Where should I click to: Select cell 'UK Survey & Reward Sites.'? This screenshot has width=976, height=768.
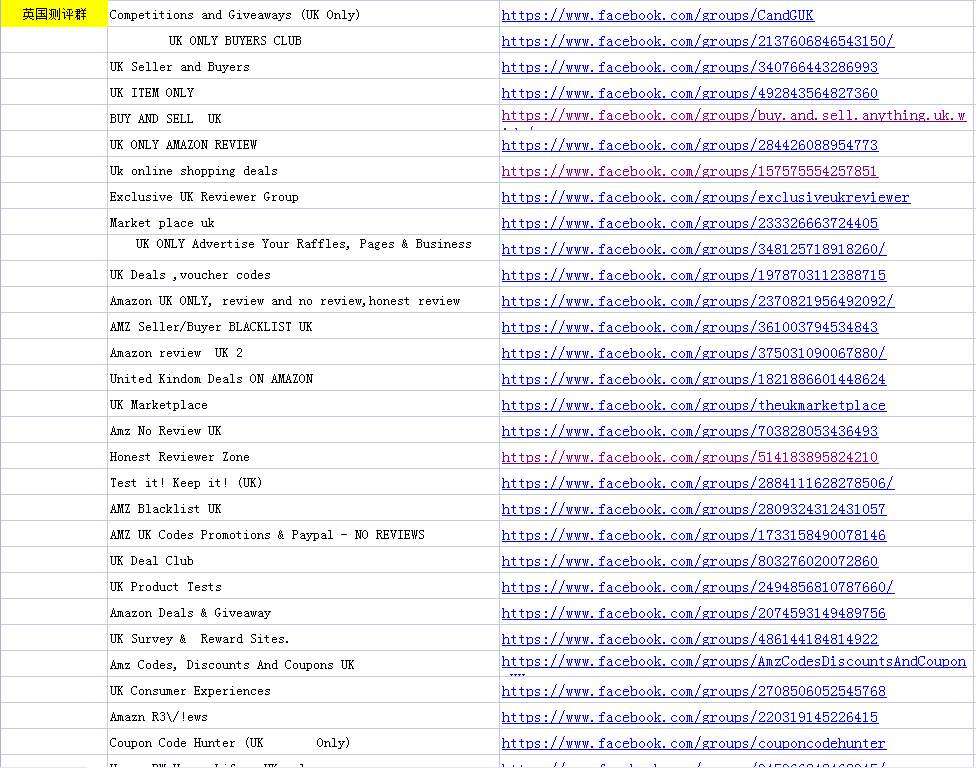pyautogui.click(x=303, y=638)
